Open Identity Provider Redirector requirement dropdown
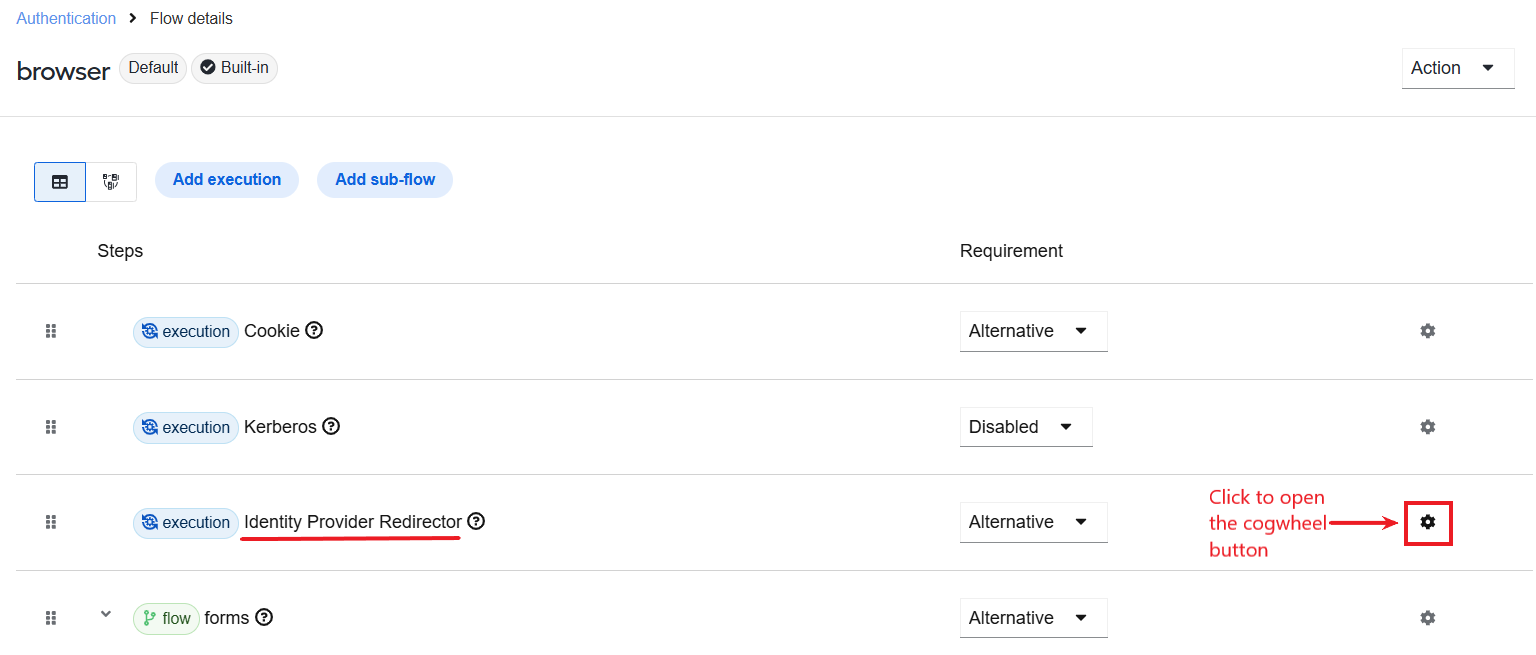 point(1033,522)
